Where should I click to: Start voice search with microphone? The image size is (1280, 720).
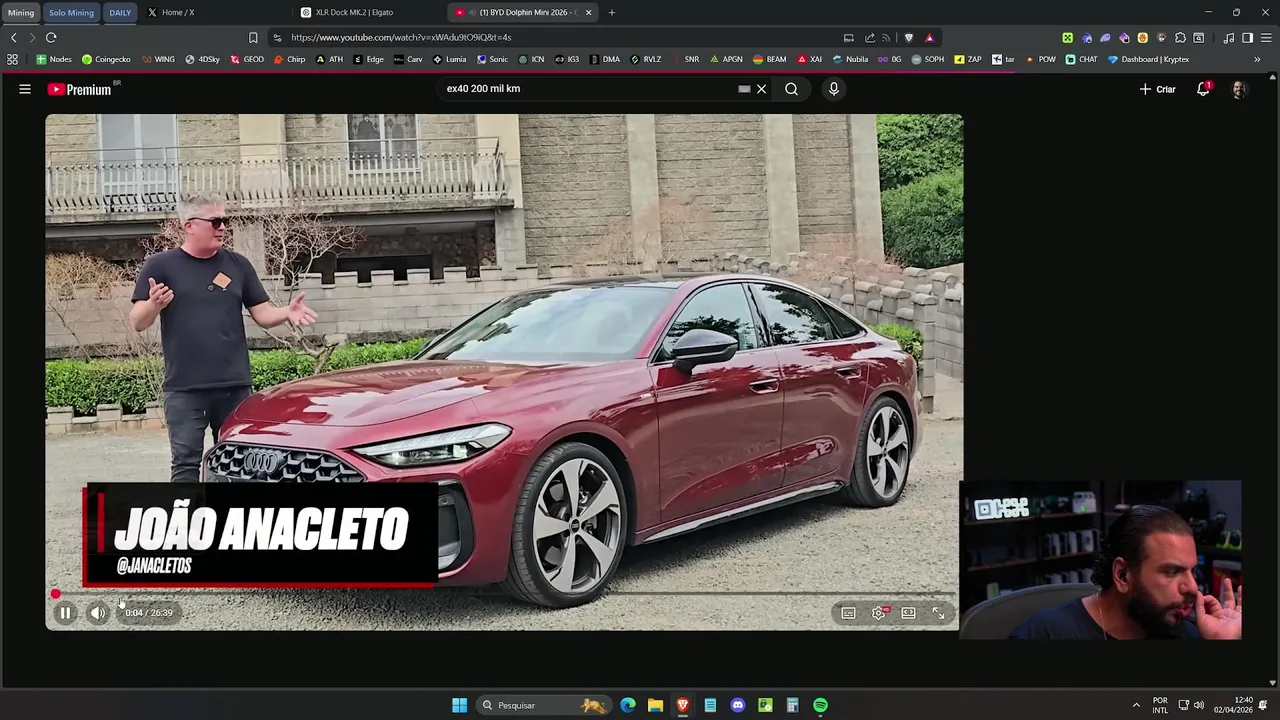(x=834, y=89)
